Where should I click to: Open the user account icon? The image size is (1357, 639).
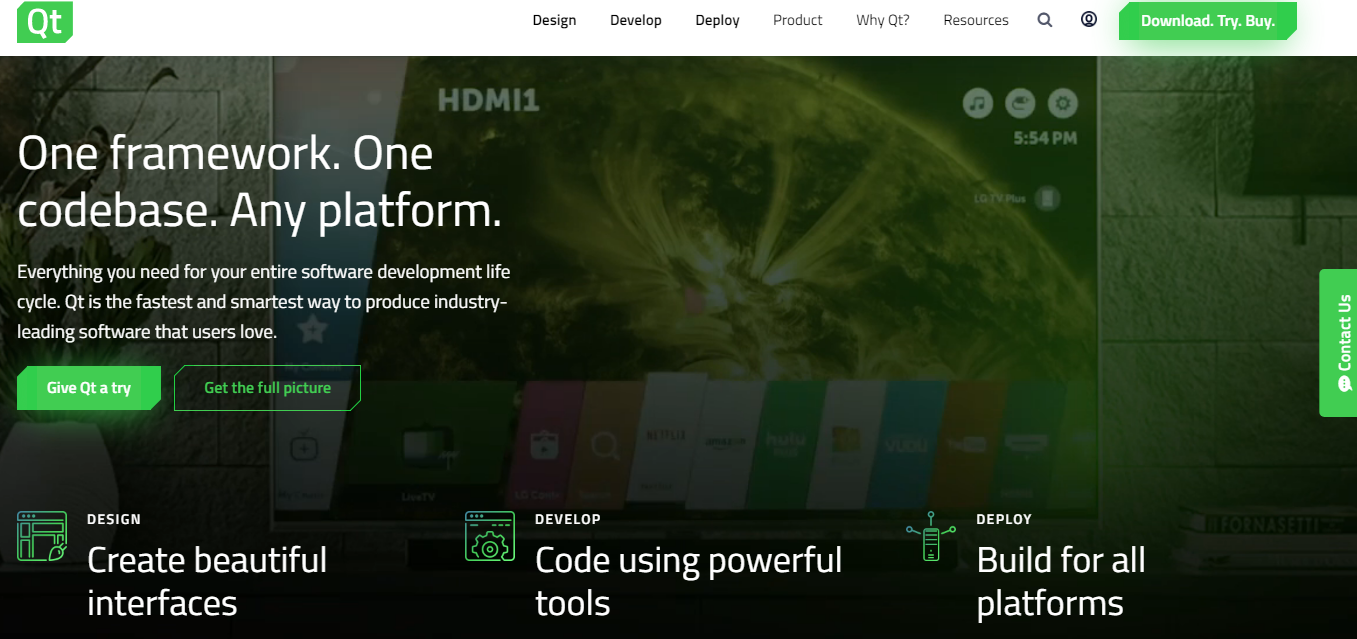(1089, 19)
